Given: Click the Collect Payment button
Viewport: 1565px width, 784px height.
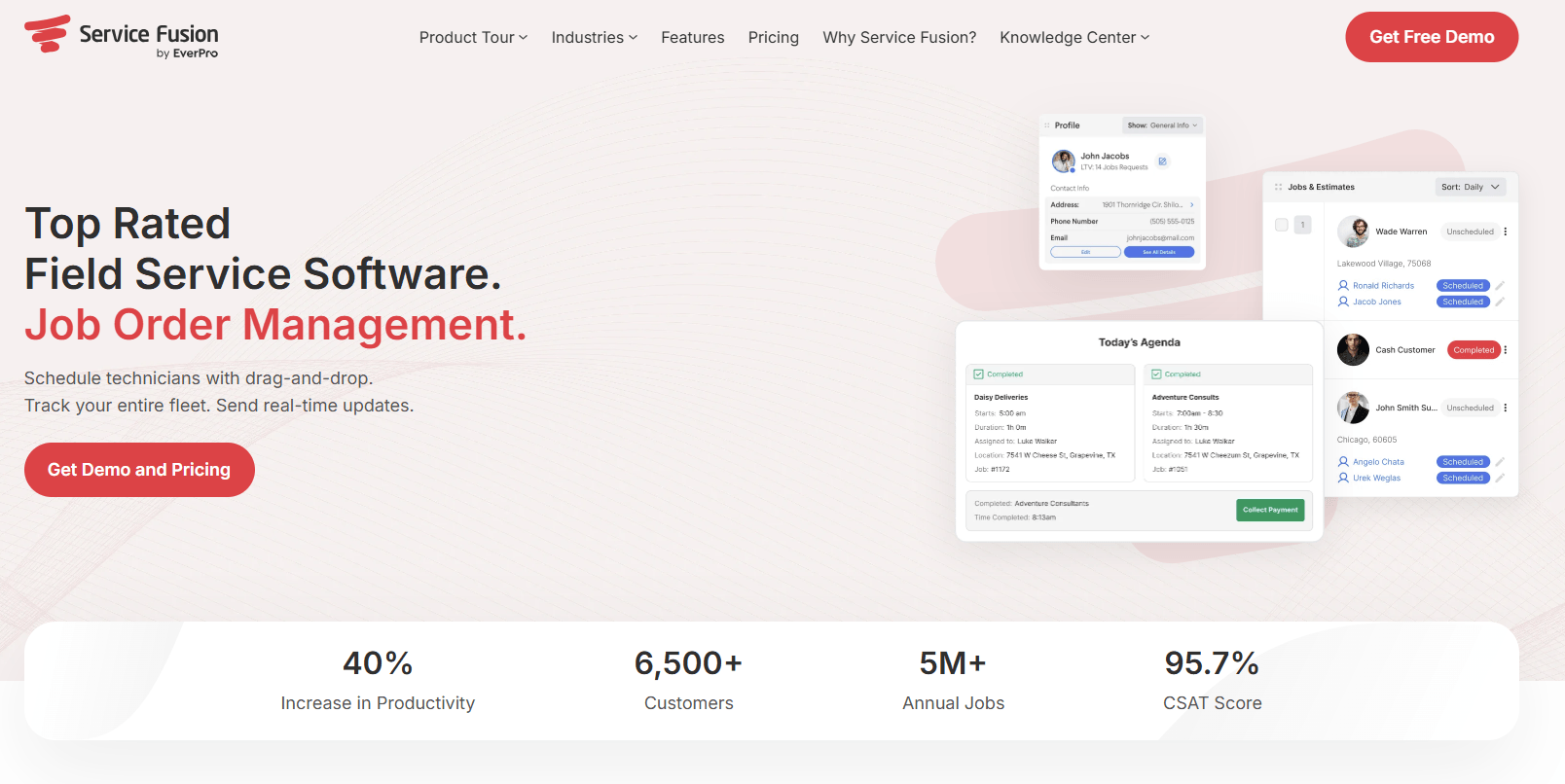Looking at the screenshot, I should [x=1270, y=510].
